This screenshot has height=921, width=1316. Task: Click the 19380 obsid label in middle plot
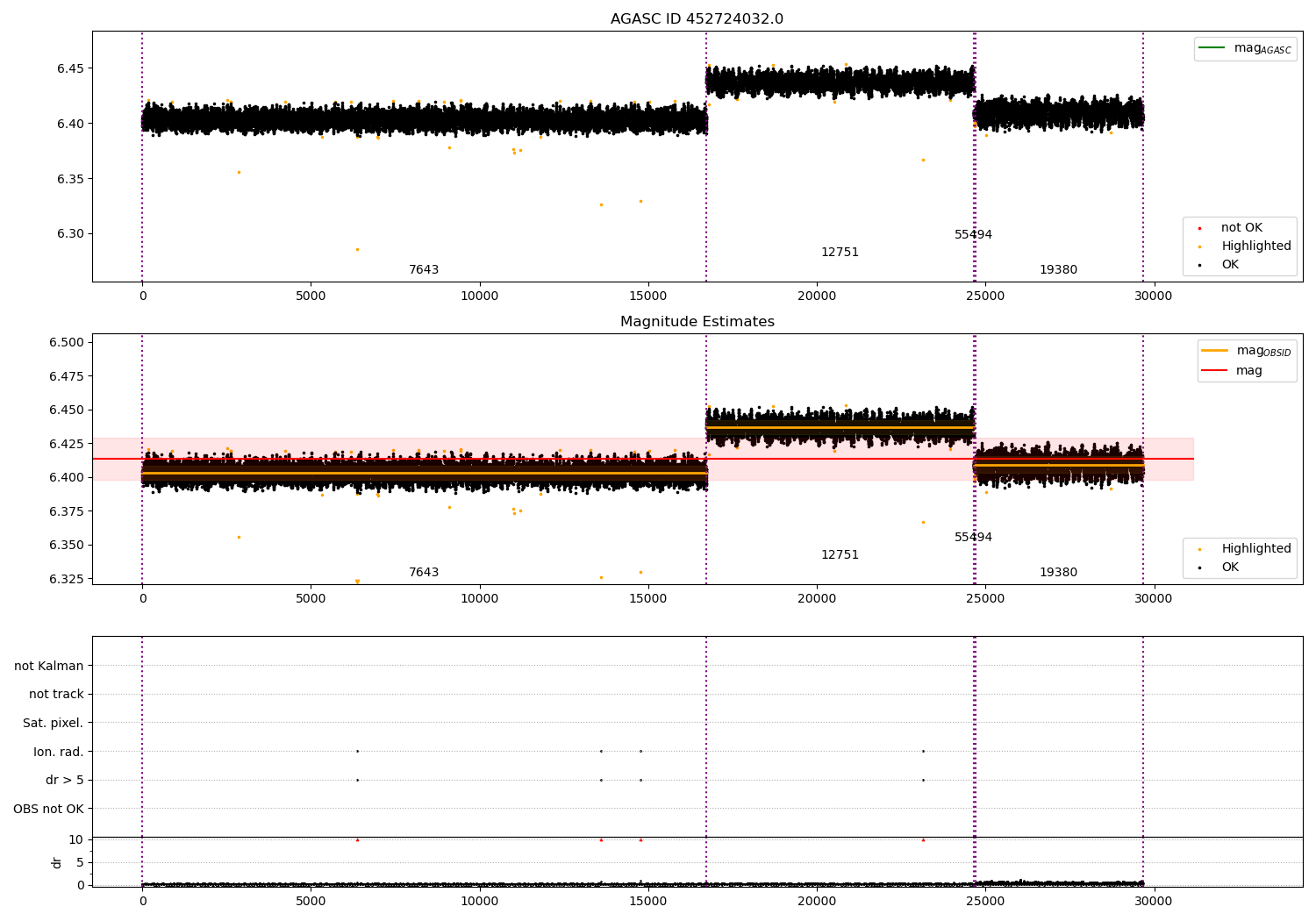pos(1058,573)
